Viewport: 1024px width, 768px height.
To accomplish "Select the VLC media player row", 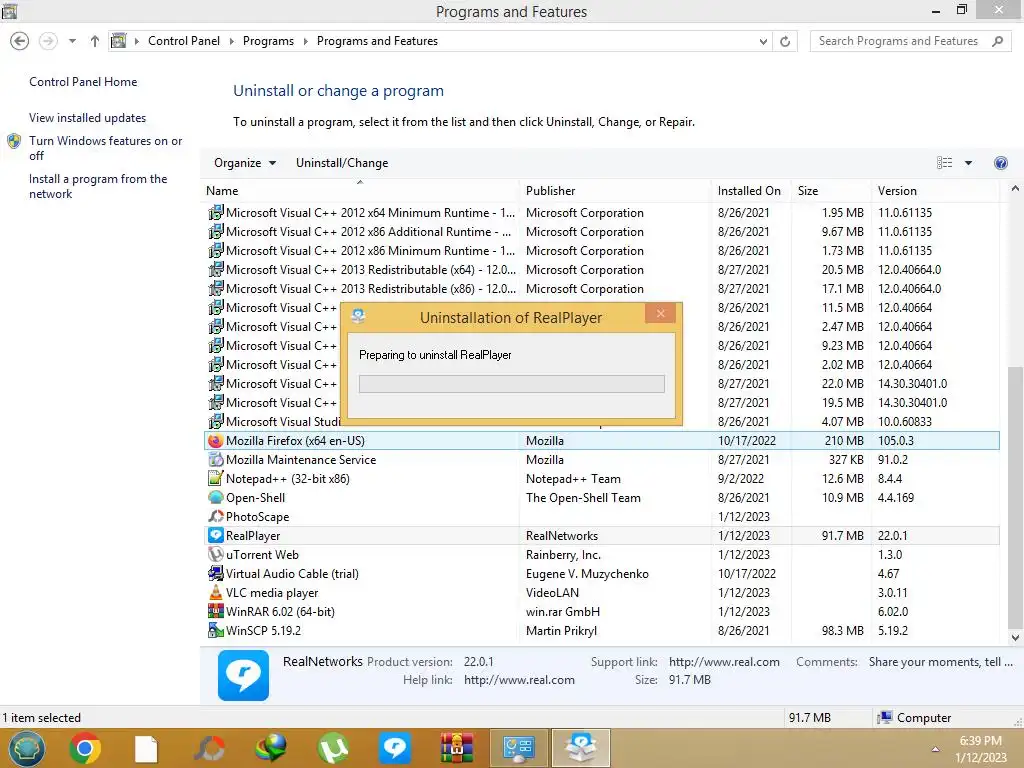I will pos(602,592).
